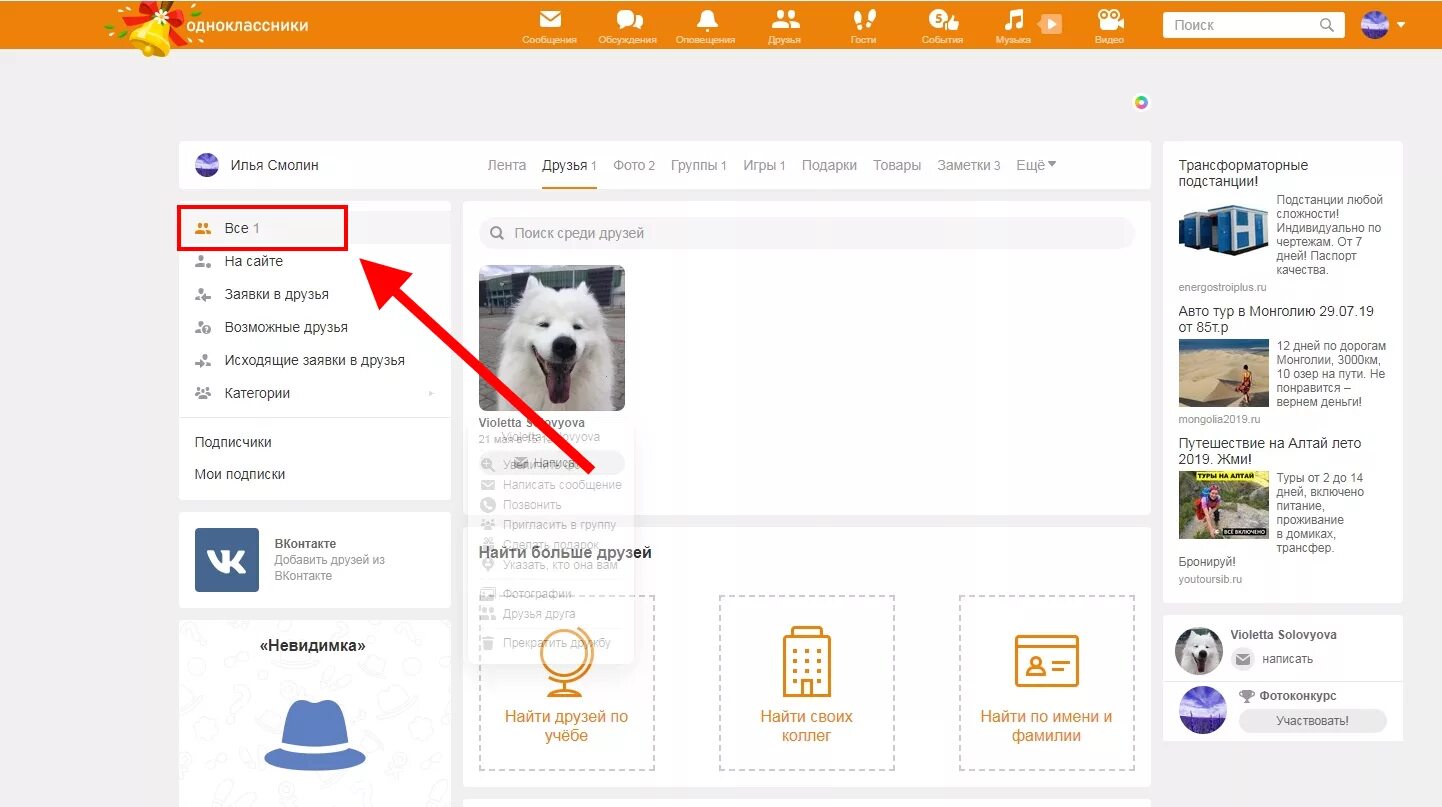
Task: Click the Невидимка hat icon
Action: point(315,735)
